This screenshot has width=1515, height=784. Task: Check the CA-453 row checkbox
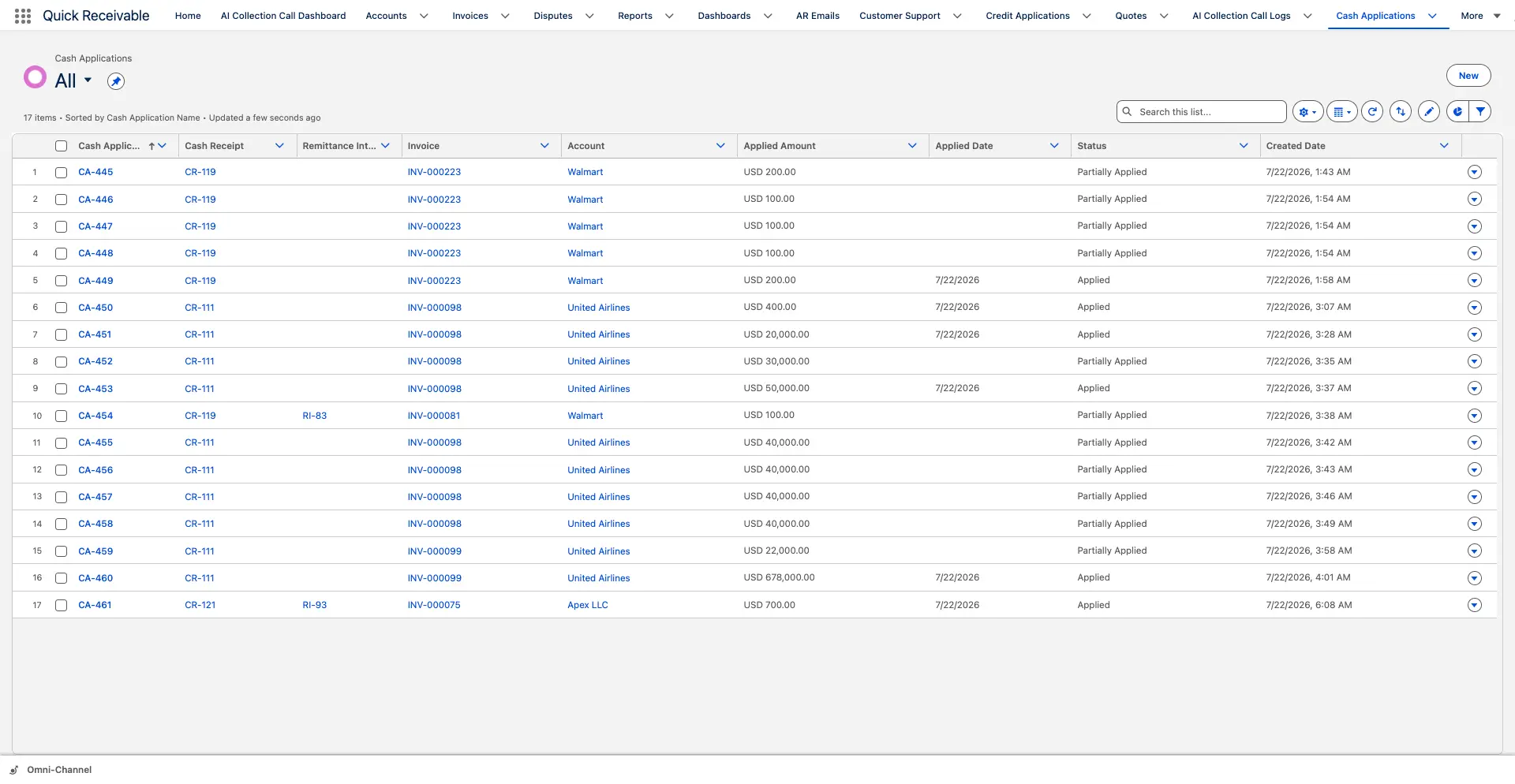coord(61,389)
